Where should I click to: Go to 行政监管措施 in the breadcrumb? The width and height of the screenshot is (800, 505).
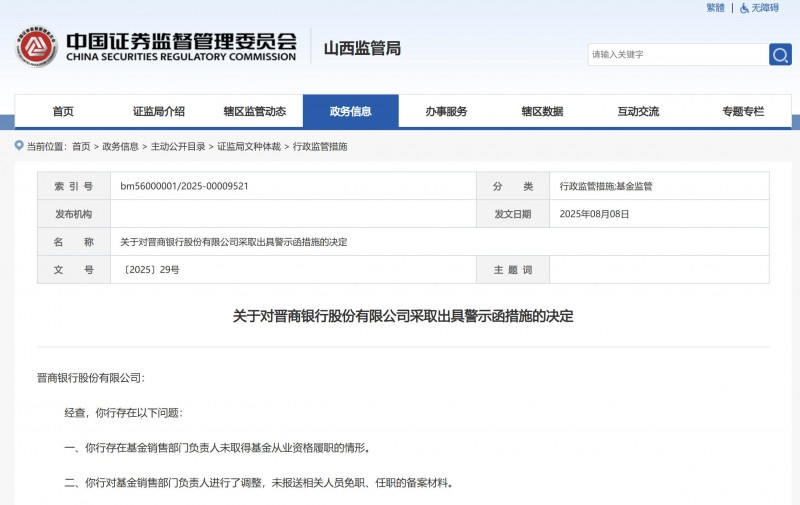pos(320,146)
